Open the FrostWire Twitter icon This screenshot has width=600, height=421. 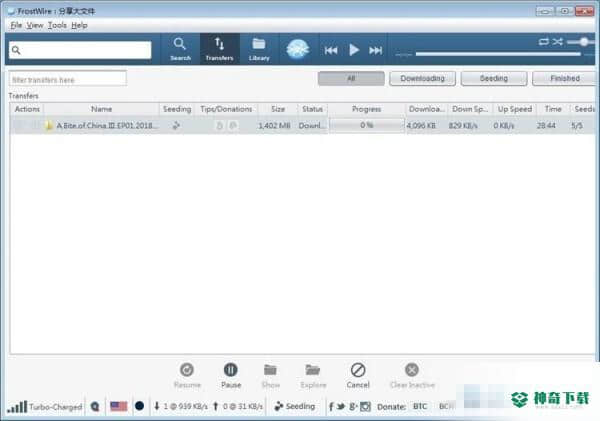[341, 406]
